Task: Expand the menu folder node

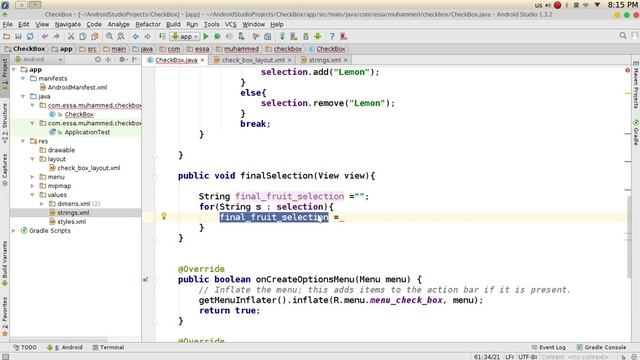Action: pos(33,177)
